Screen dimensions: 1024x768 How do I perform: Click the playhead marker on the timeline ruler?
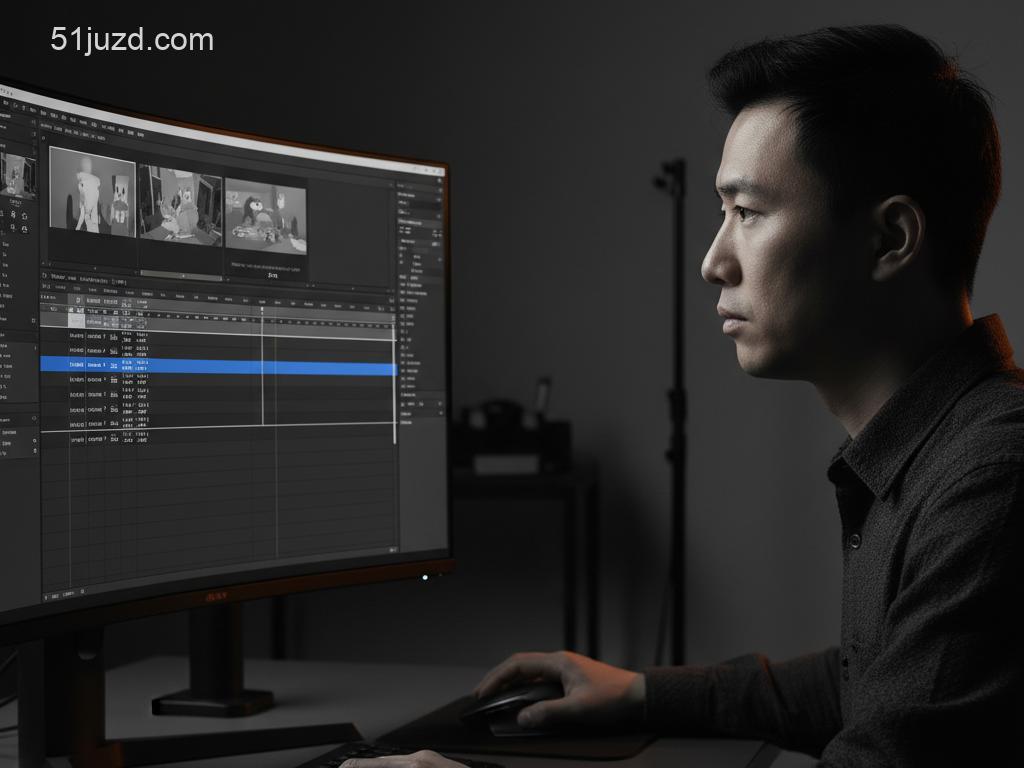(x=262, y=310)
